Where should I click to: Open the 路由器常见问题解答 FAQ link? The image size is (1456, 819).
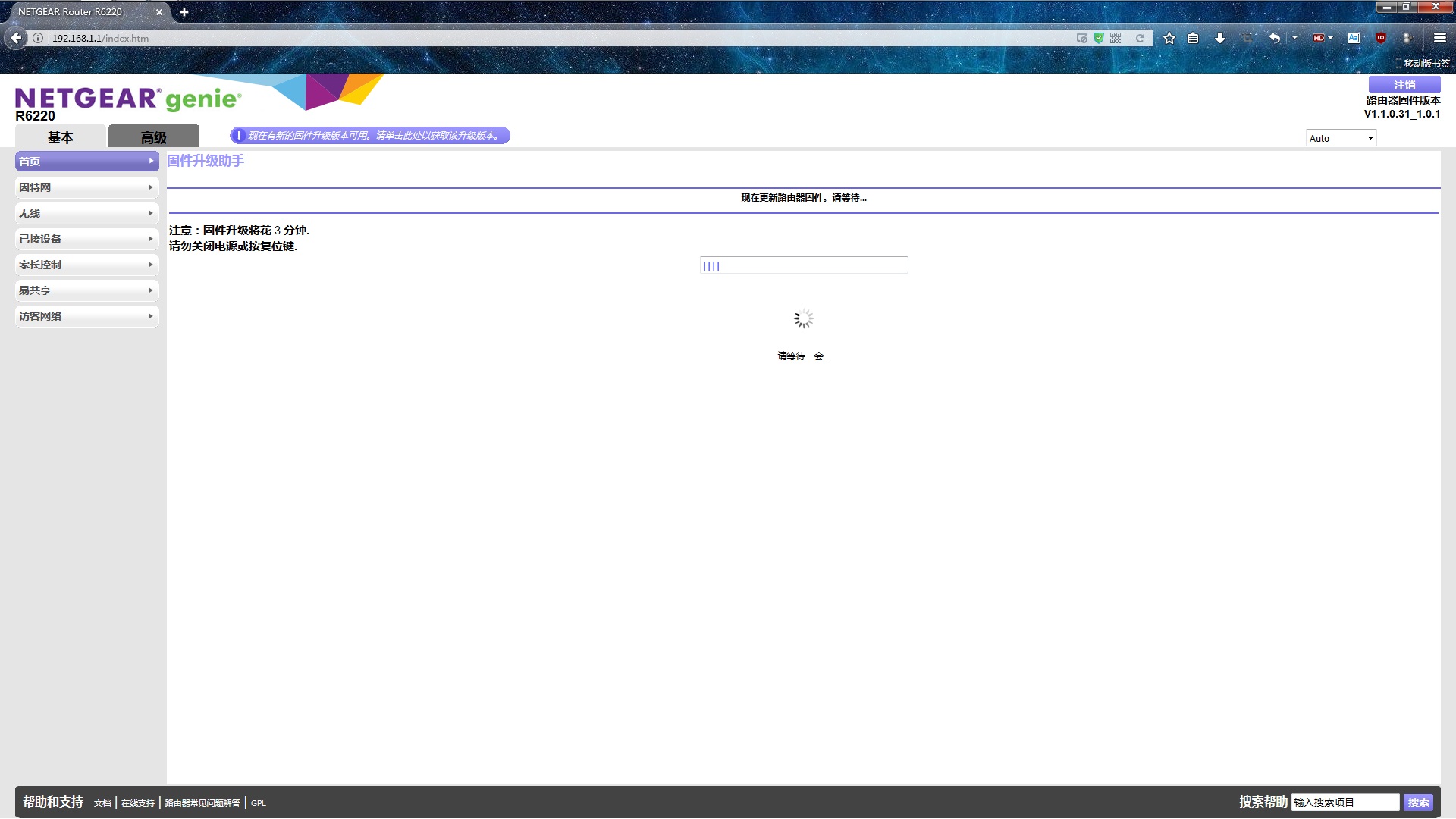pos(202,803)
